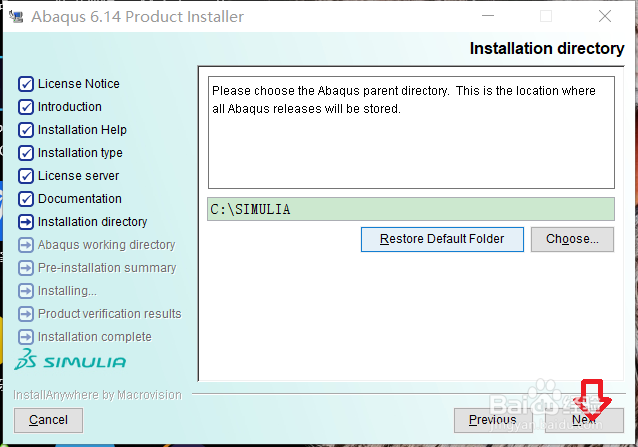Minimize the installer window

(488, 16)
